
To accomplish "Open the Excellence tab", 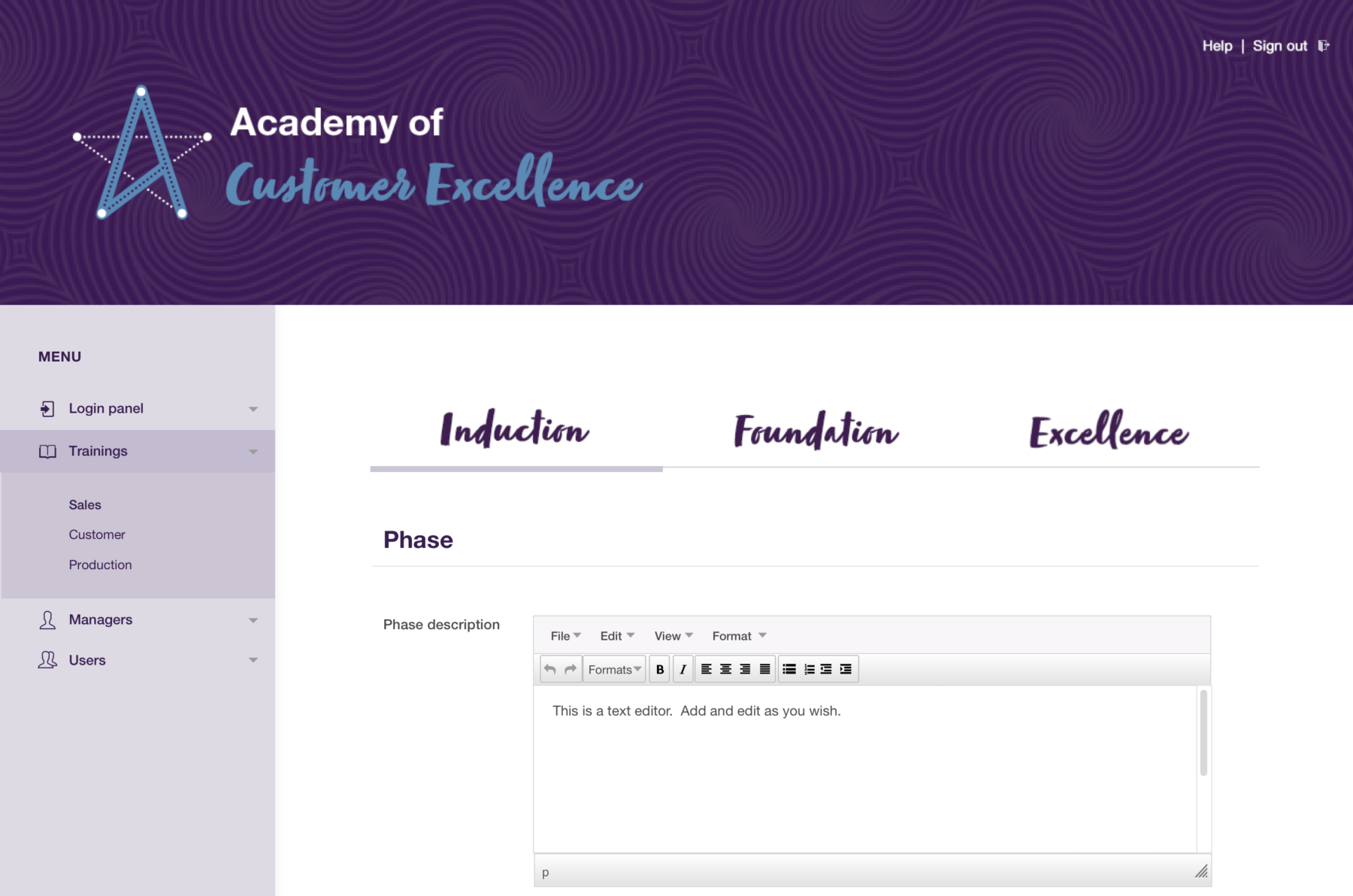I will [1109, 431].
